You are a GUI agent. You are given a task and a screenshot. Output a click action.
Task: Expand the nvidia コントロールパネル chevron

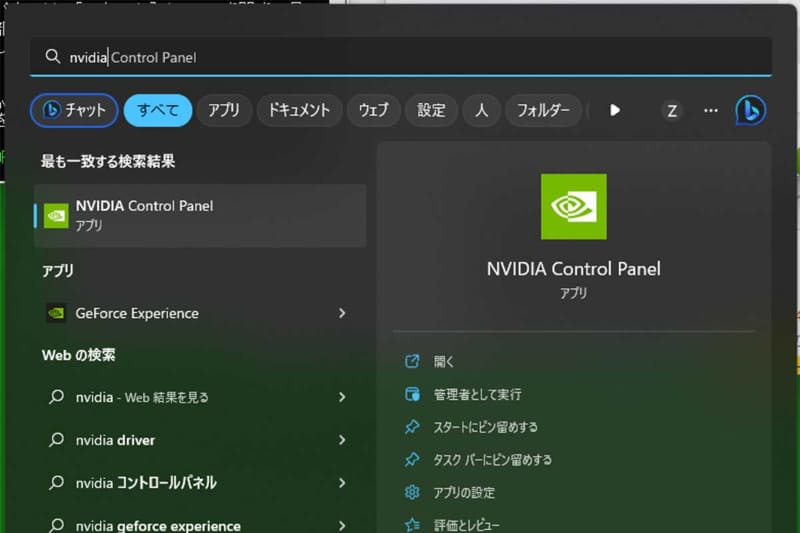342,483
